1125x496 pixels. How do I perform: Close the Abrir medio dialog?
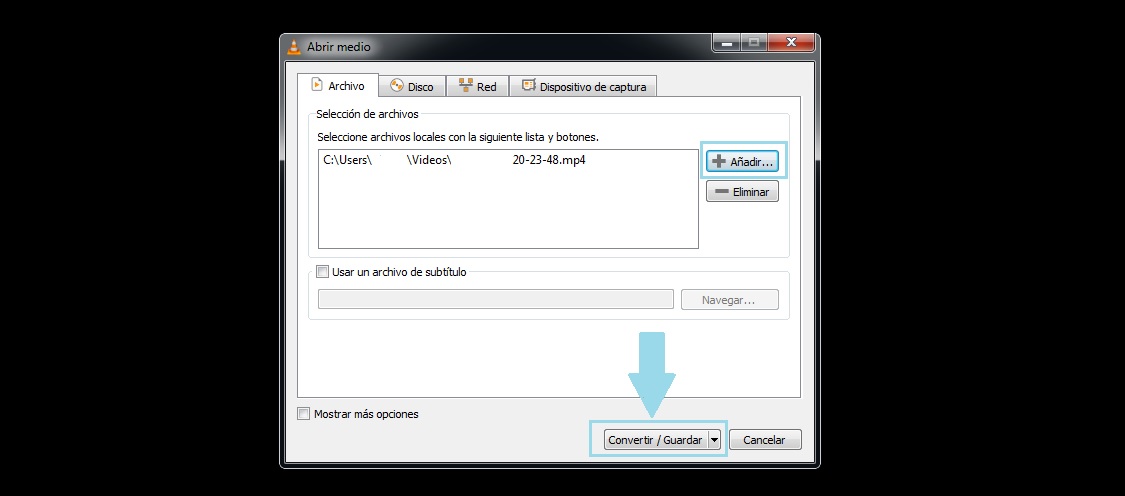point(791,43)
